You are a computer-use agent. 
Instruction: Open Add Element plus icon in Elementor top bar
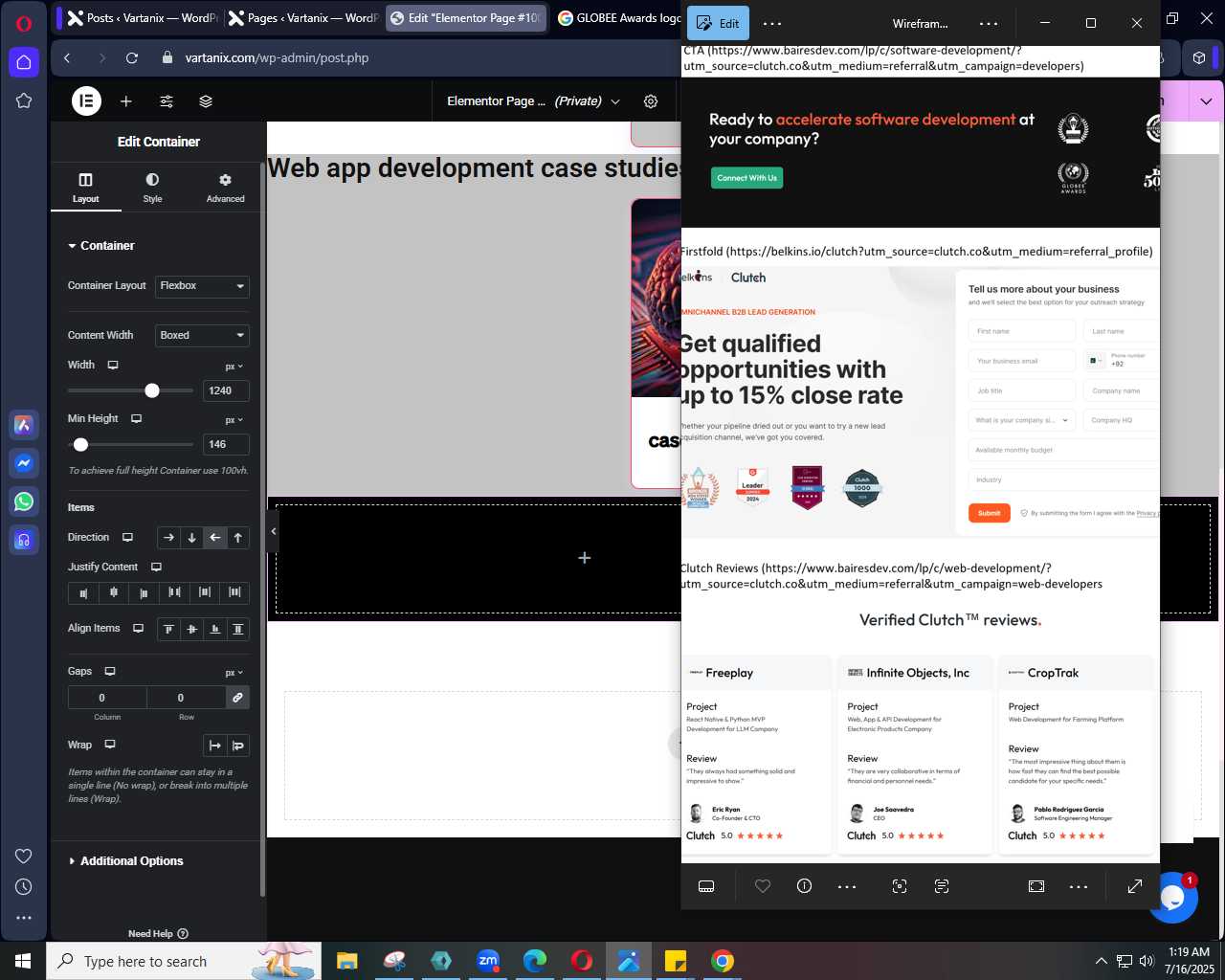[x=126, y=101]
